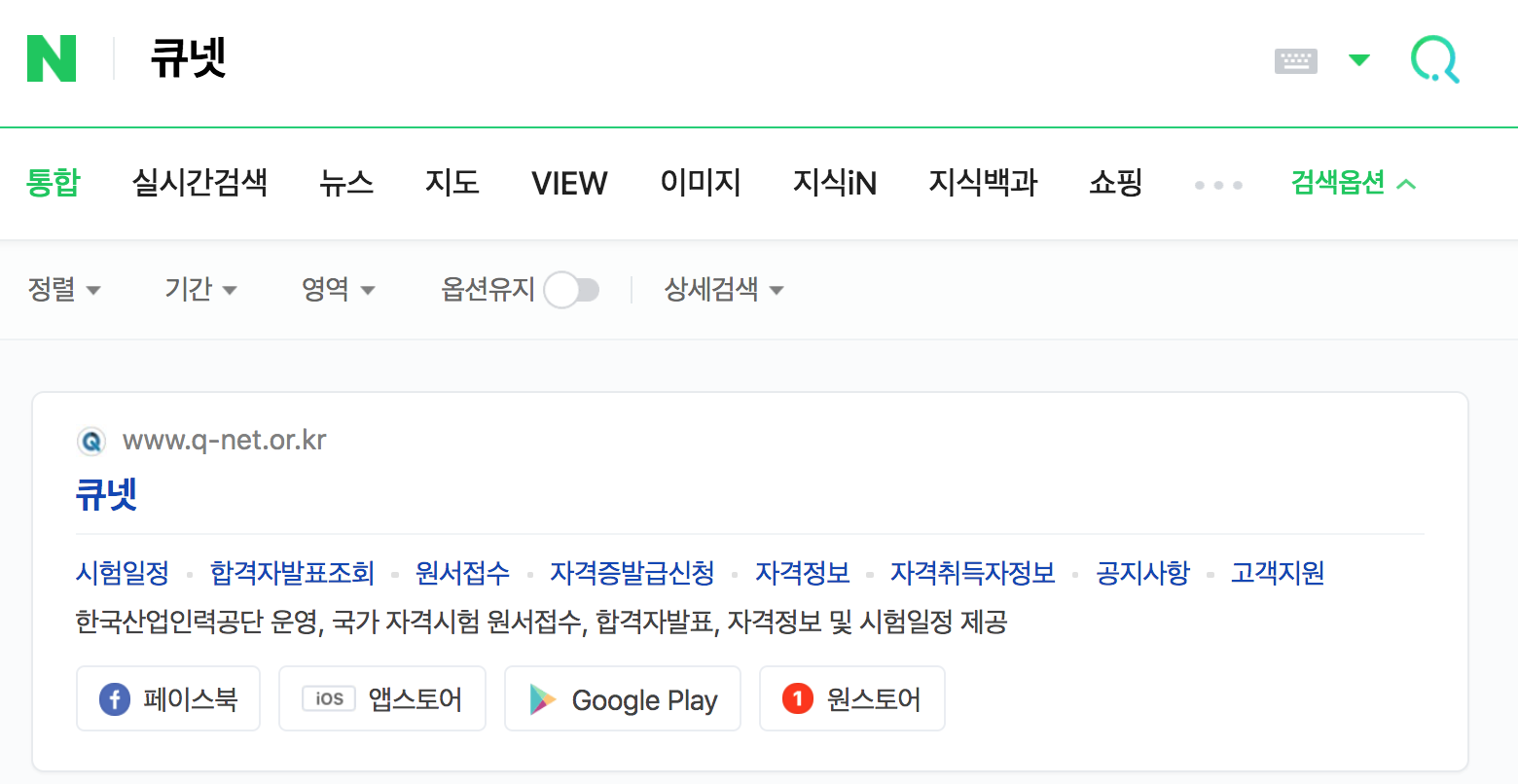Open the www.q-net.or.kr URL
The image size is (1518, 784).
point(224,441)
